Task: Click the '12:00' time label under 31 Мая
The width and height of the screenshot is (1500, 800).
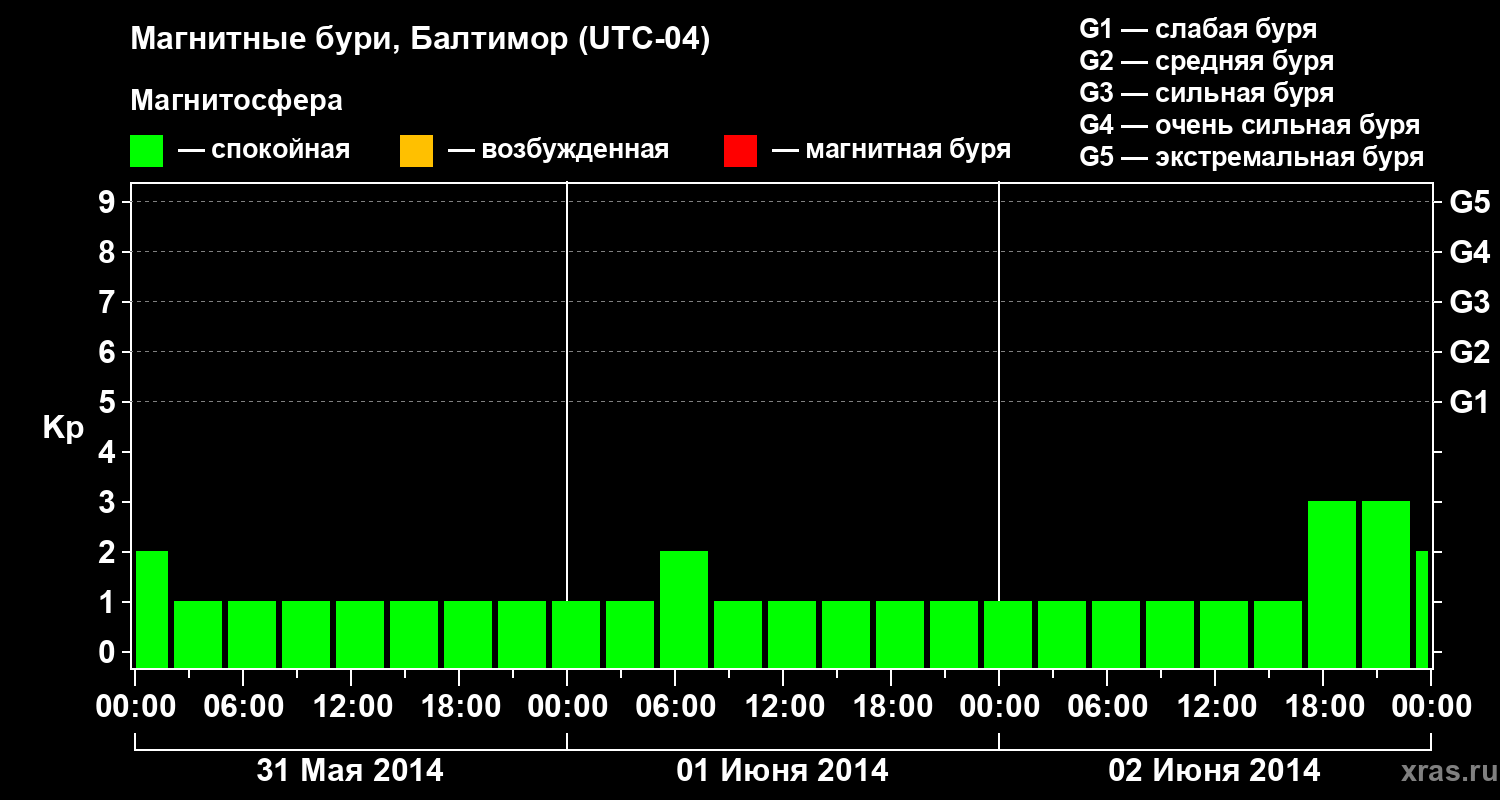Action: pyautogui.click(x=351, y=707)
